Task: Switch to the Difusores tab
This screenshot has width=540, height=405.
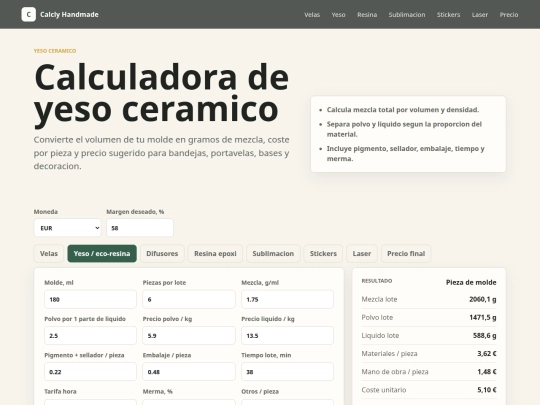Action: [162, 253]
